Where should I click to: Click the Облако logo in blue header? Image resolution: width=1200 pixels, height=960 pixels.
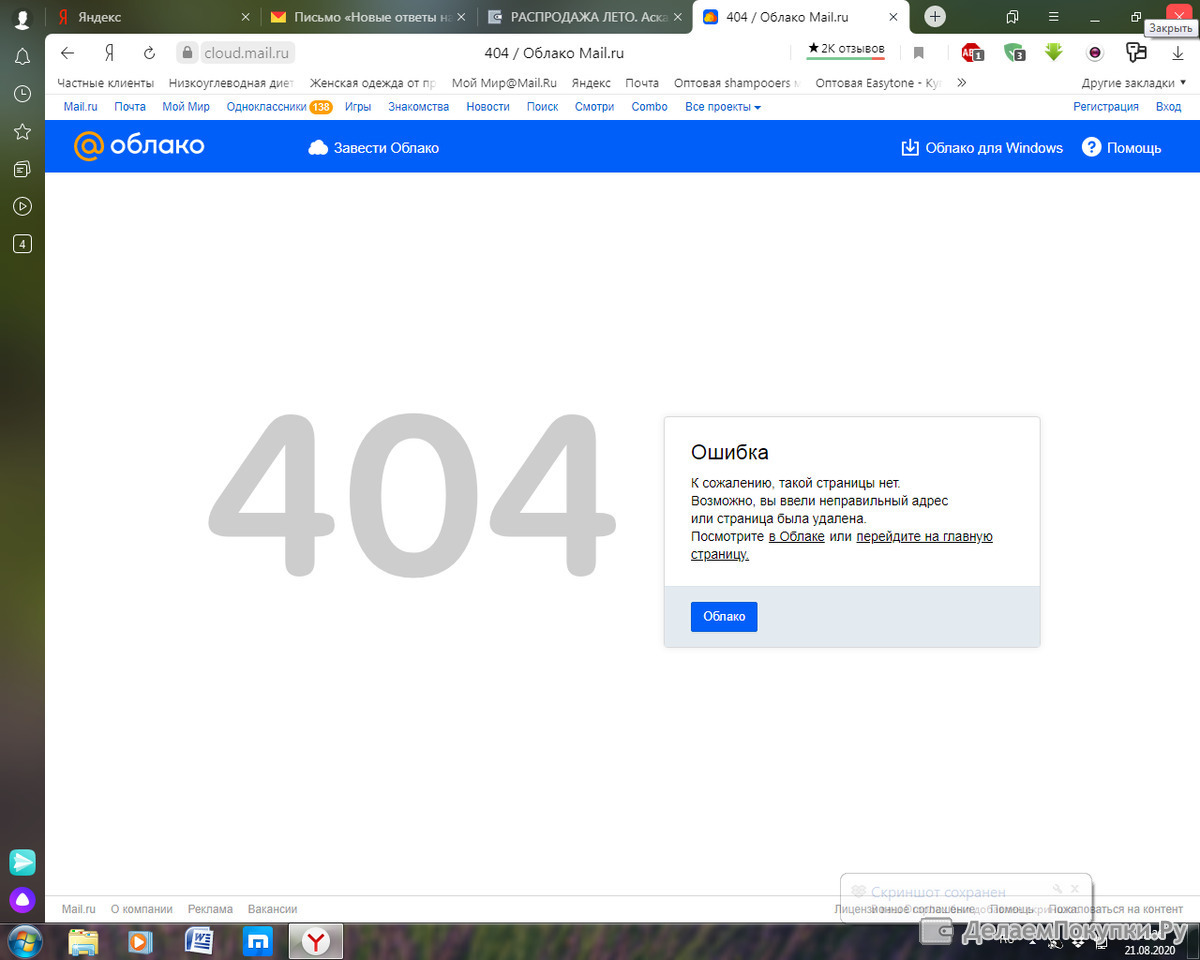[x=139, y=146]
